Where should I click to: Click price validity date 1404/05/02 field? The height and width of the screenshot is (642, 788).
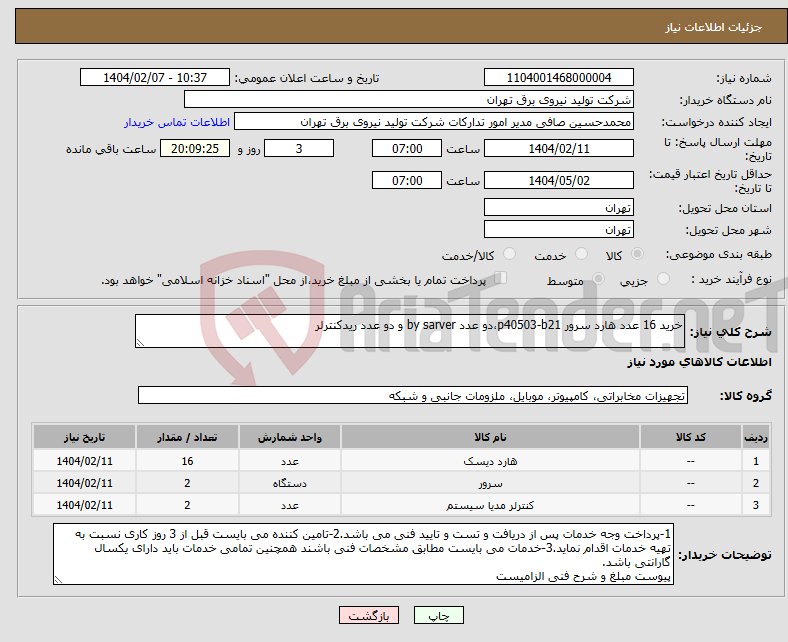(x=558, y=180)
